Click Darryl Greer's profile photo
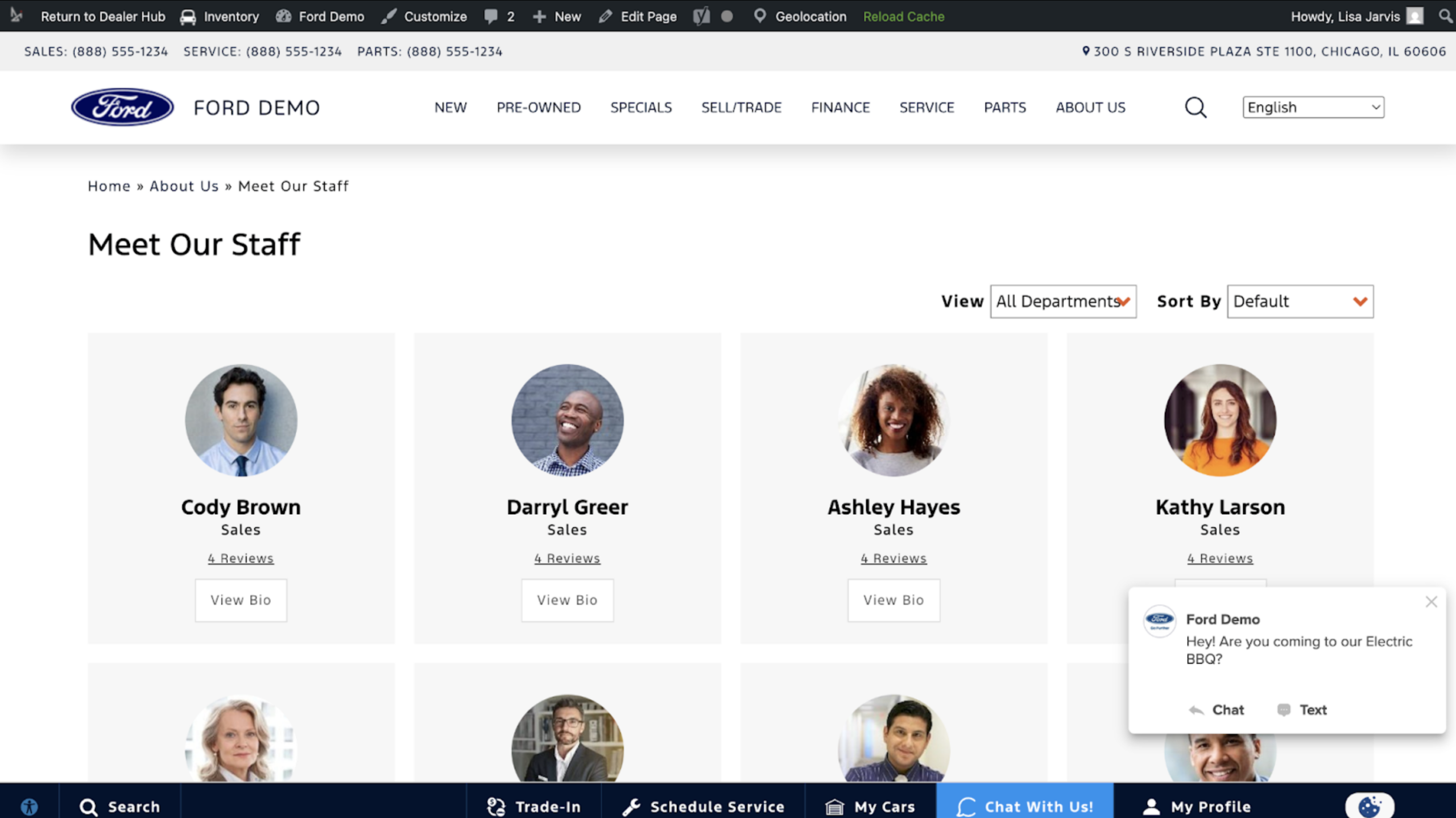The width and height of the screenshot is (1456, 818). (x=568, y=420)
